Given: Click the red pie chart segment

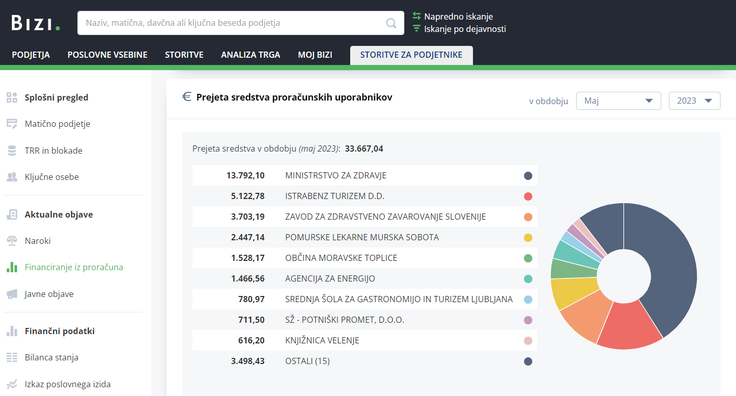Looking at the screenshot, I should click(628, 326).
